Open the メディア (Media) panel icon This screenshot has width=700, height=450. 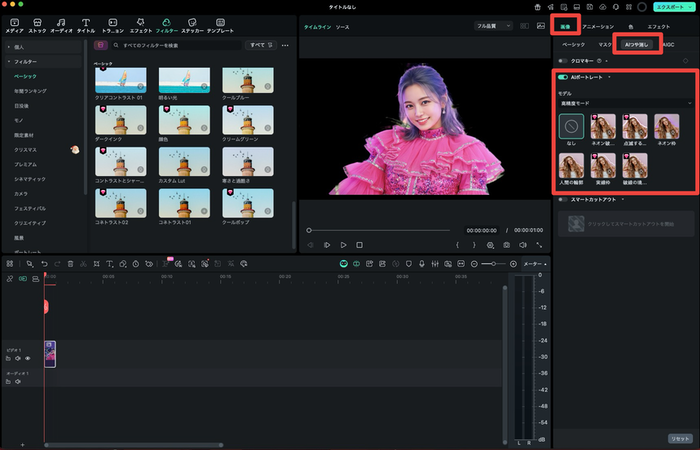click(14, 23)
